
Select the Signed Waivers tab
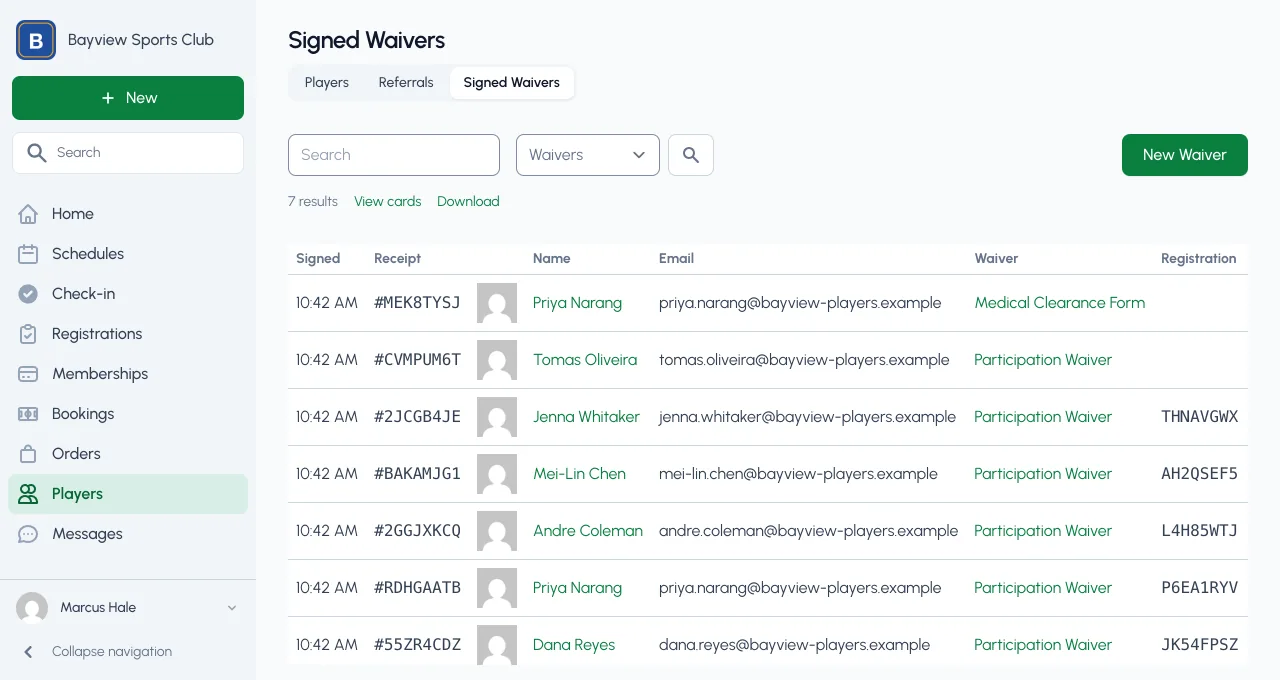(x=512, y=83)
